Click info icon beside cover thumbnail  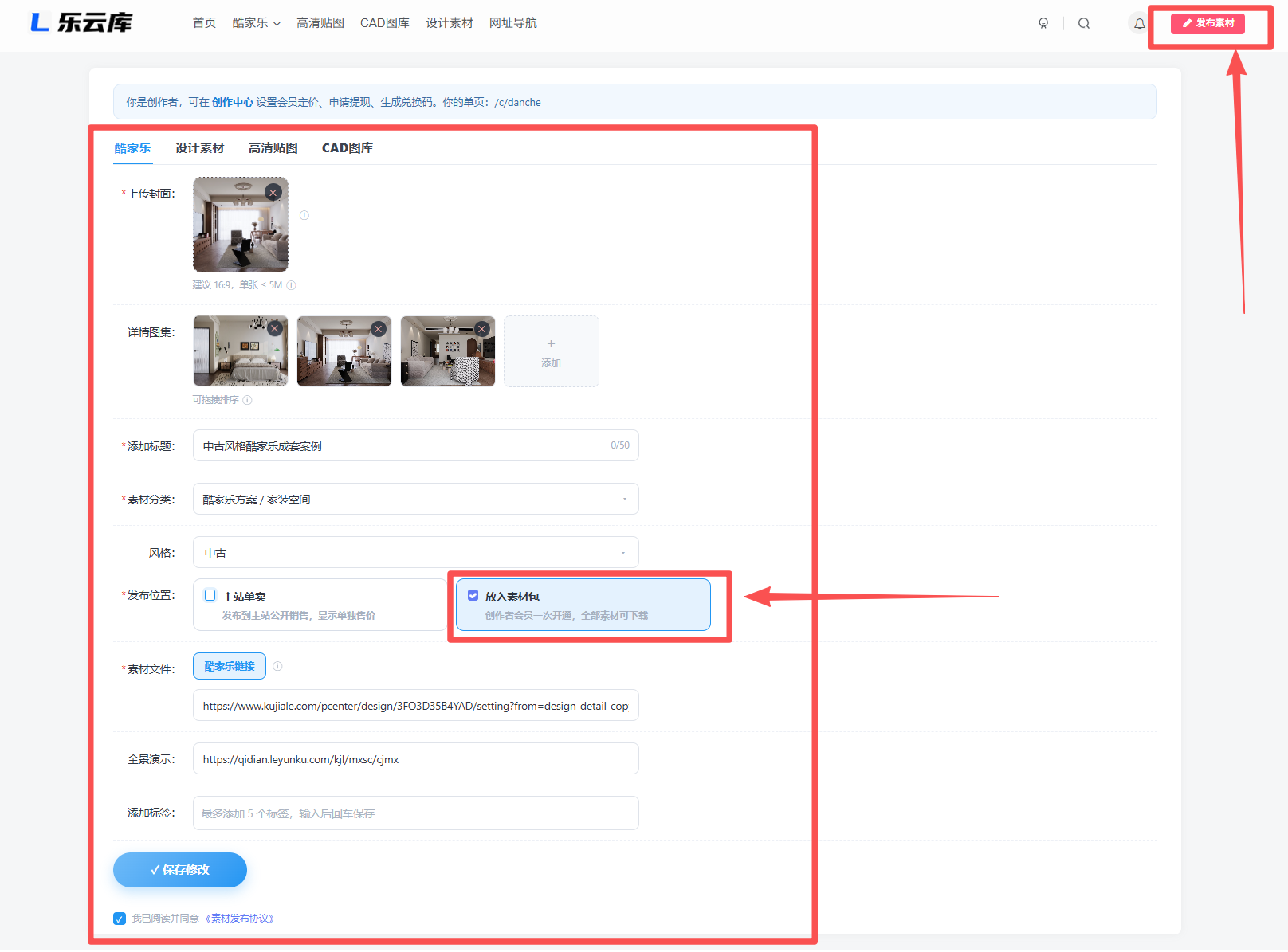[304, 215]
